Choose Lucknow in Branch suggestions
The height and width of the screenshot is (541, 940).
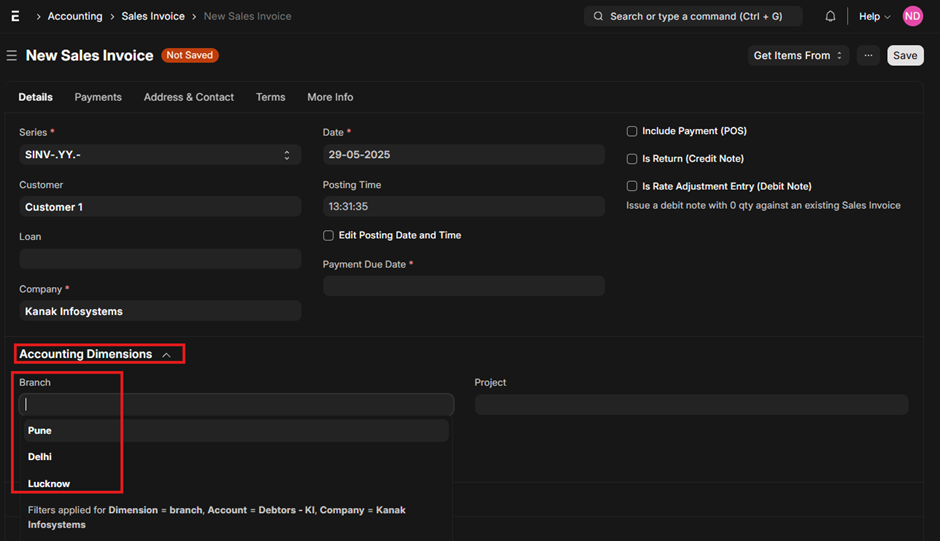236,483
